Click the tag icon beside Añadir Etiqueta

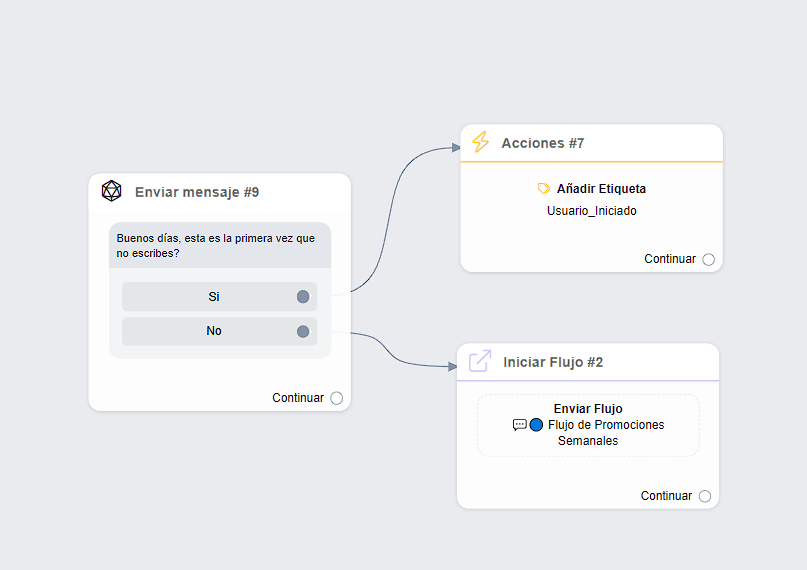[x=544, y=188]
